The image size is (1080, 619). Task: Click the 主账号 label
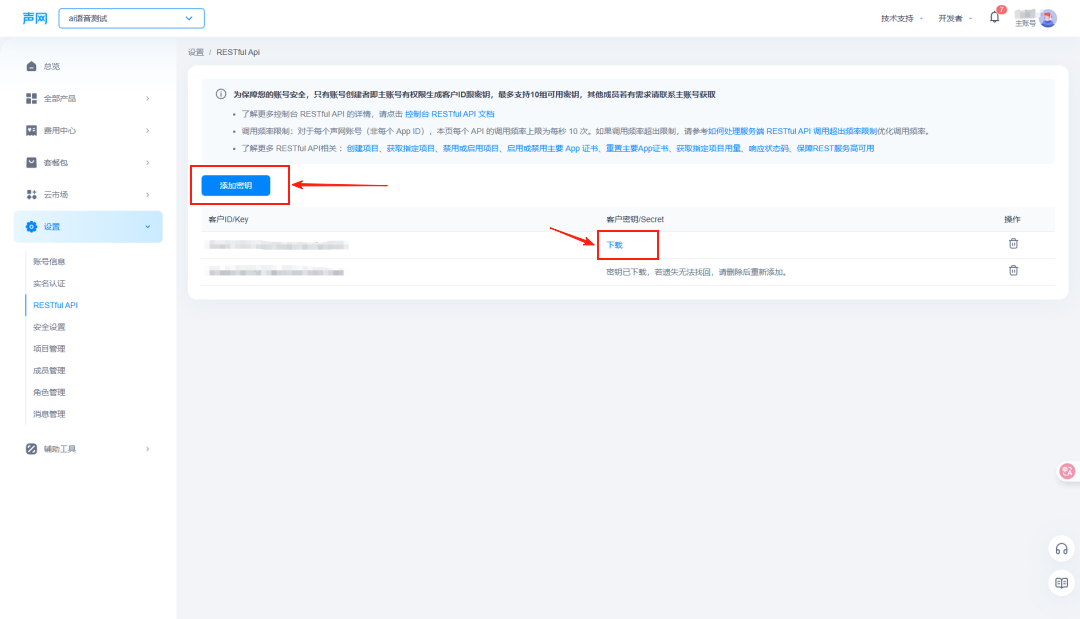(x=1025, y=23)
